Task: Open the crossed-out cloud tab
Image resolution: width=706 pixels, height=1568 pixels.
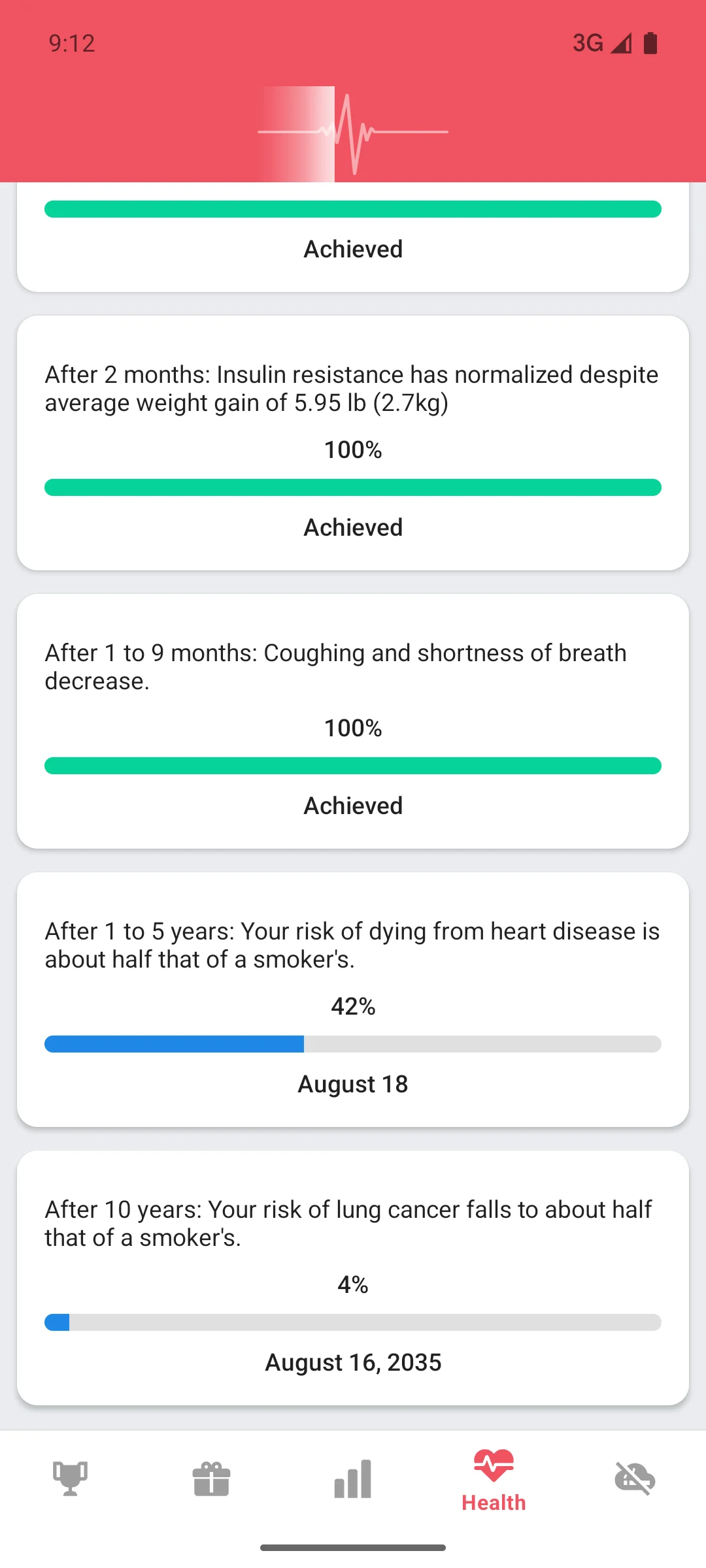Action: [635, 1479]
